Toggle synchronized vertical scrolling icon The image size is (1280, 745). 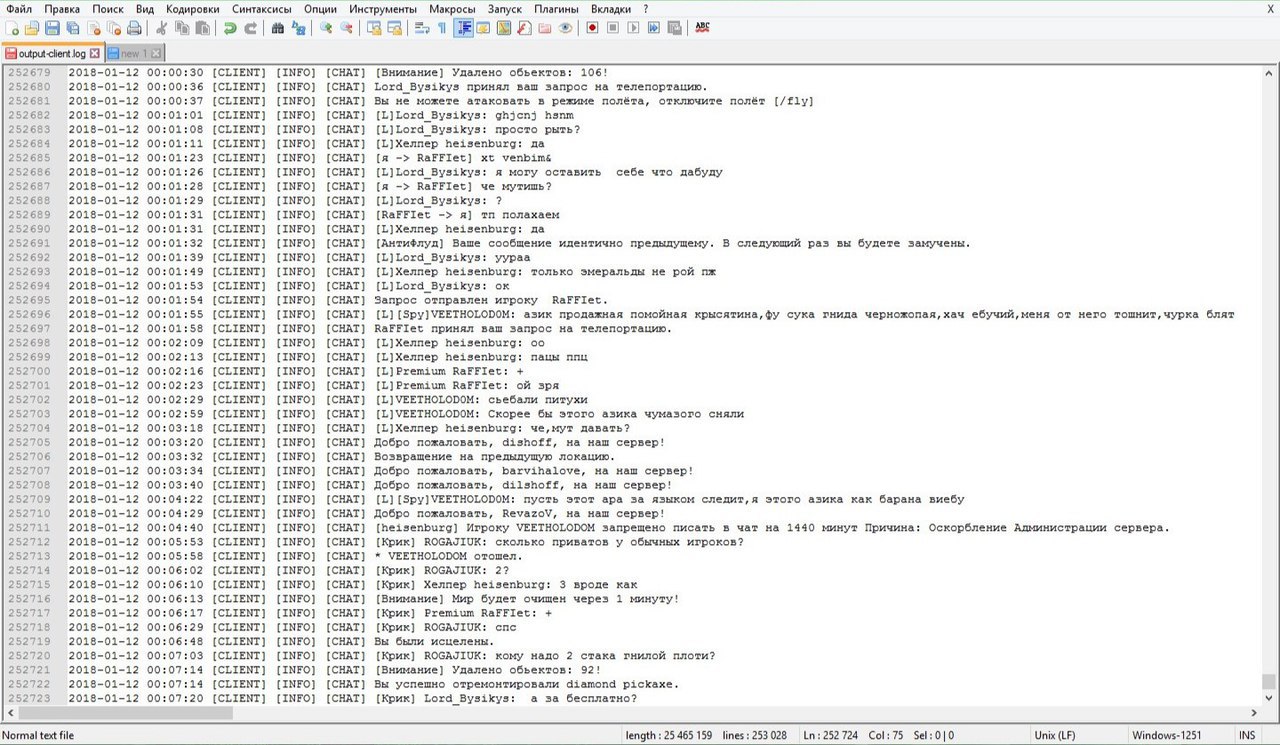(374, 28)
